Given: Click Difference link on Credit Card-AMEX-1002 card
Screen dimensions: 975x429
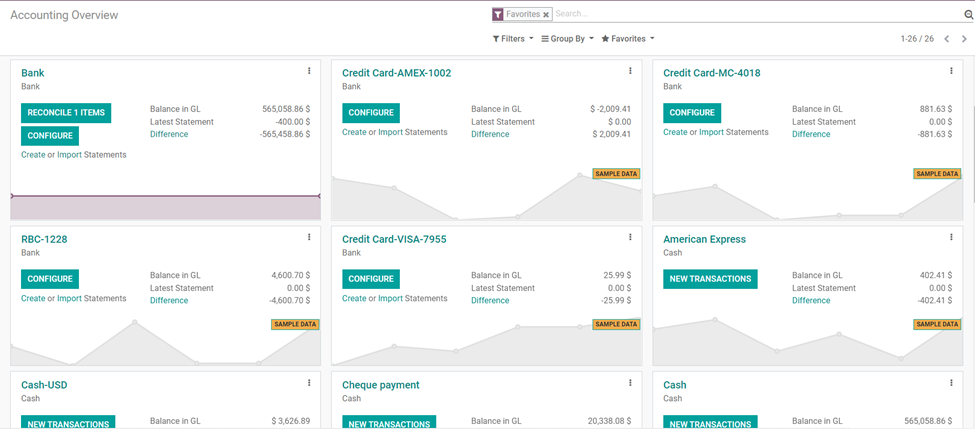Looking at the screenshot, I should pyautogui.click(x=489, y=134).
